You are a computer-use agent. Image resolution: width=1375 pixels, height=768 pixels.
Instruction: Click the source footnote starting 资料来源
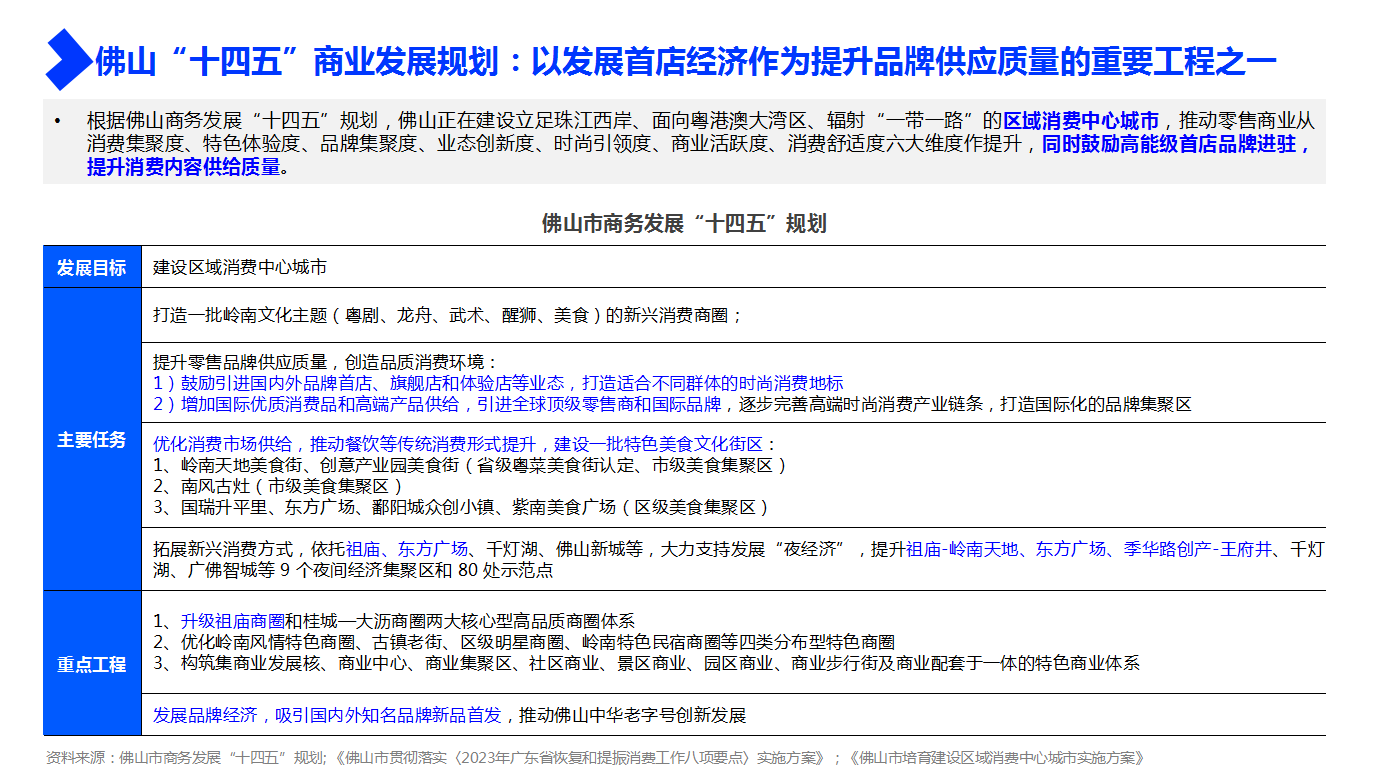coord(595,757)
